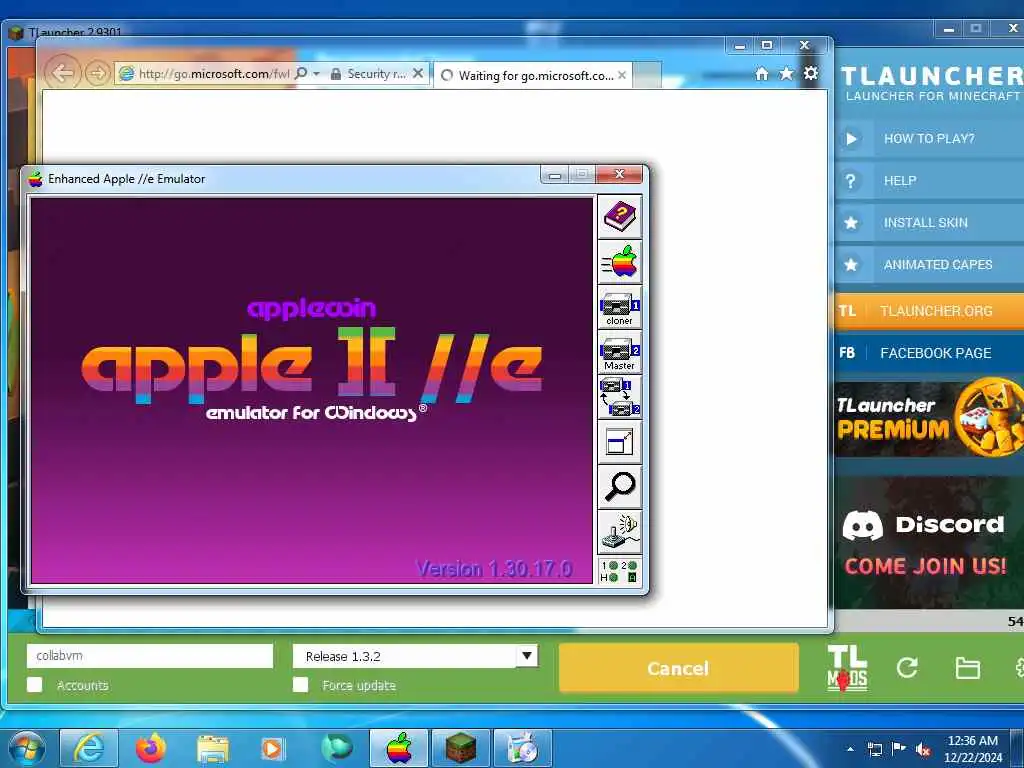Click Internet Explorer back arrow button

(63, 73)
